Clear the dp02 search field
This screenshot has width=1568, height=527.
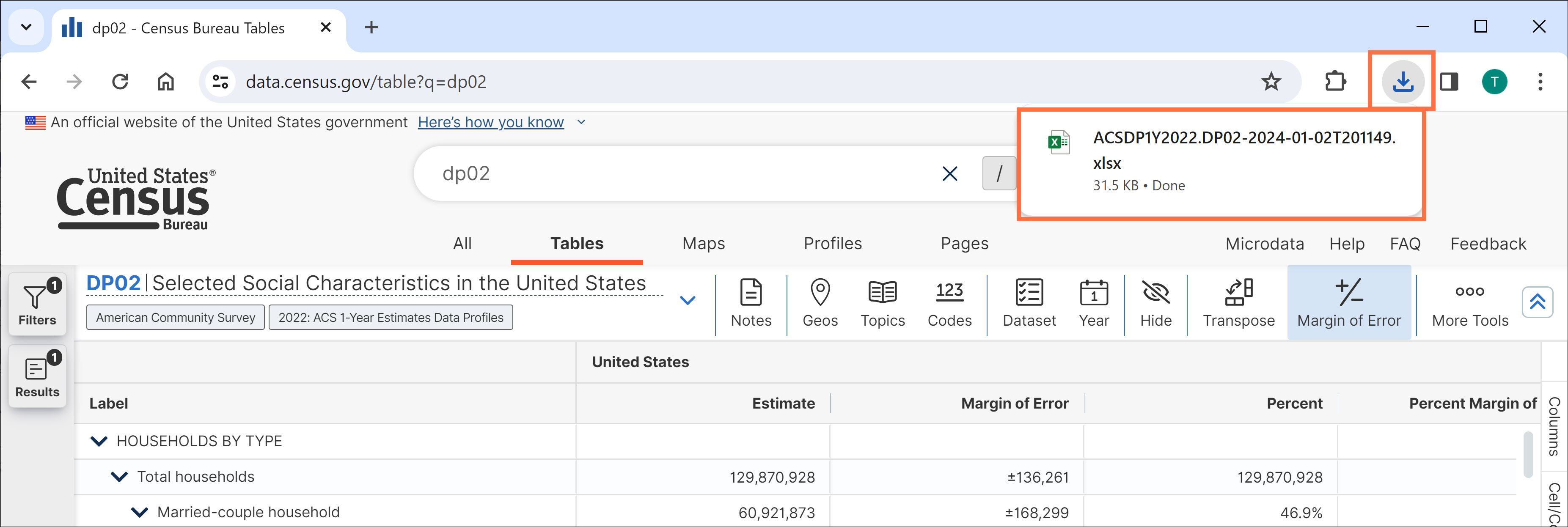[949, 173]
